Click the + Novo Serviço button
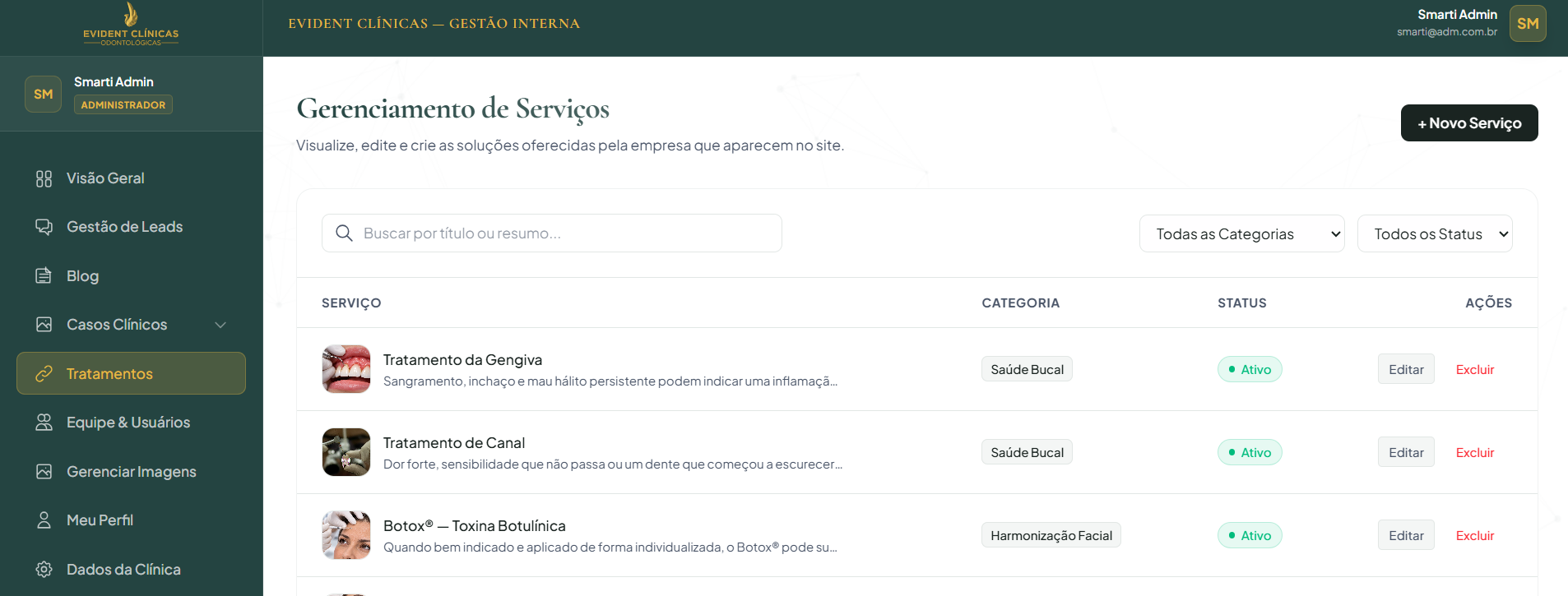The width and height of the screenshot is (1568, 596). [1469, 122]
